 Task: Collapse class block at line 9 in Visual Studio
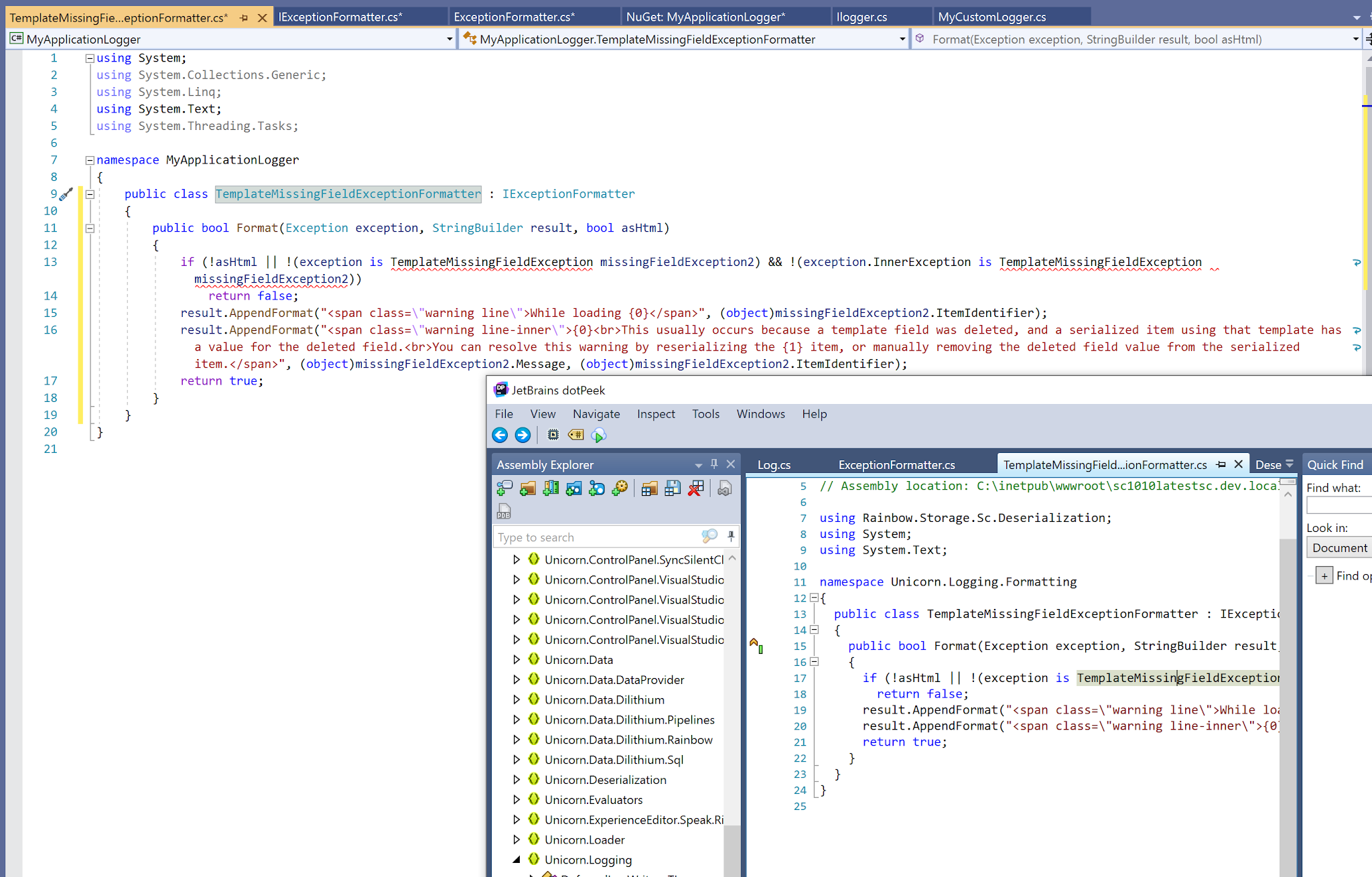90,194
